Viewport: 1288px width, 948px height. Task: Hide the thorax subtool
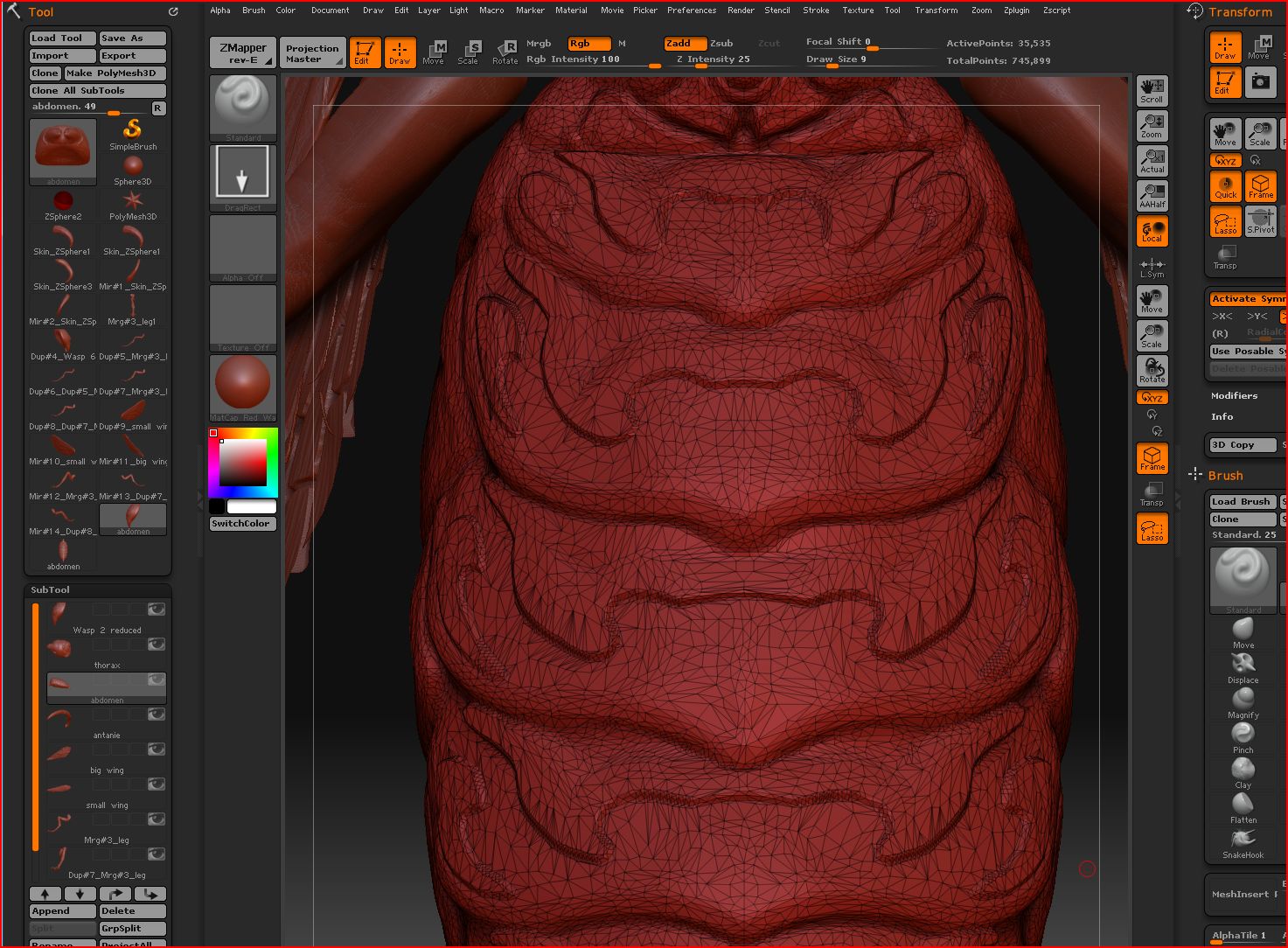point(157,645)
